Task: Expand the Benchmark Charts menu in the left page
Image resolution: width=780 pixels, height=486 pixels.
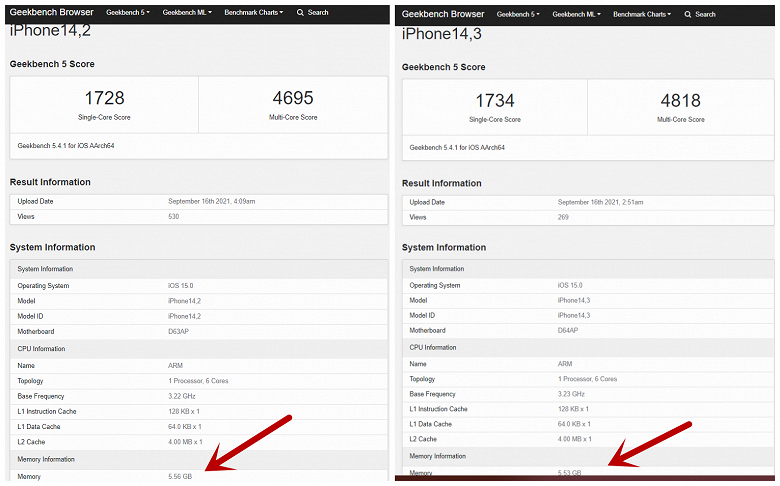Action: click(x=253, y=12)
